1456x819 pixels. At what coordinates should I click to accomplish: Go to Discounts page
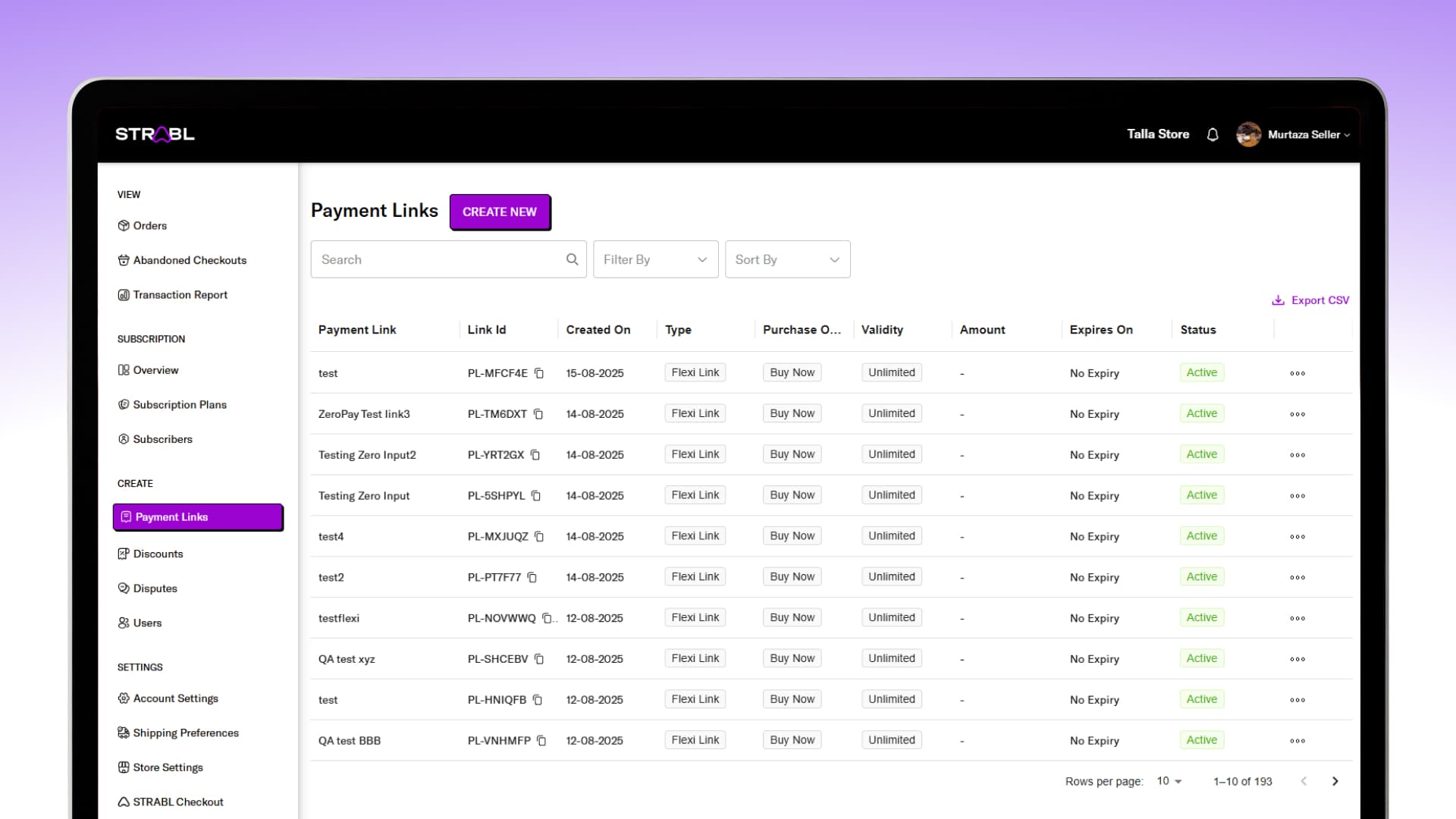click(x=158, y=554)
